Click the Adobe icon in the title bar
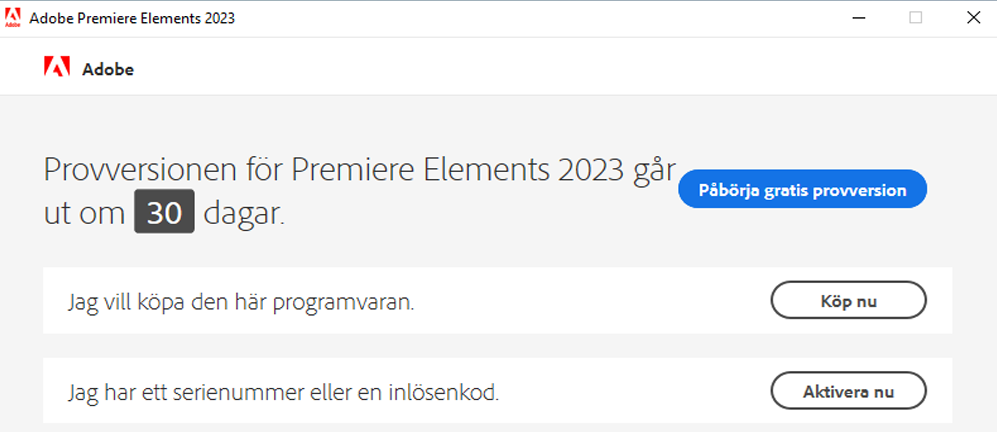997x432 pixels. point(13,18)
